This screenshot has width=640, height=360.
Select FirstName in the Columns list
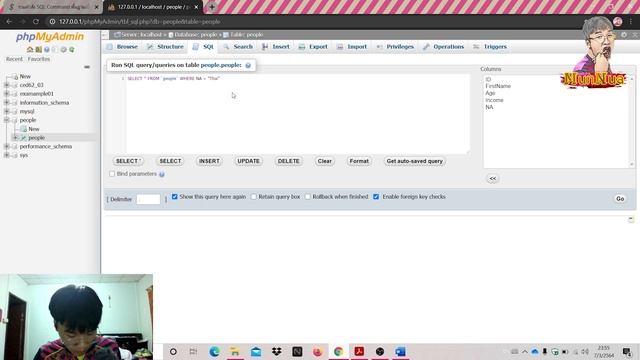click(498, 86)
